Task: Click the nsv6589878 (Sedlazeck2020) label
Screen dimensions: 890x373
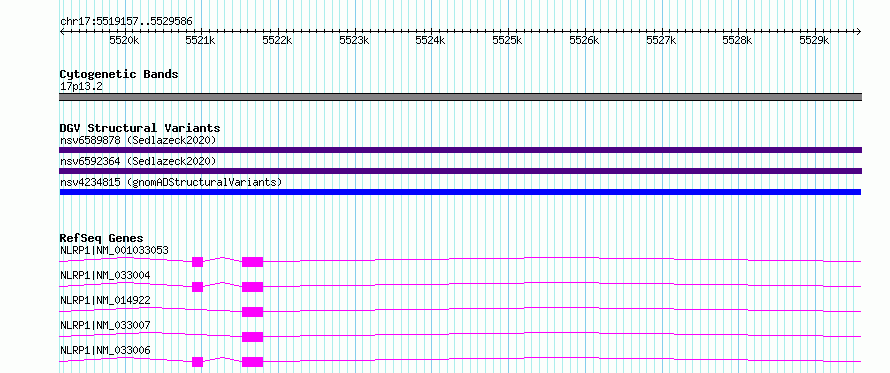Action: click(x=138, y=140)
